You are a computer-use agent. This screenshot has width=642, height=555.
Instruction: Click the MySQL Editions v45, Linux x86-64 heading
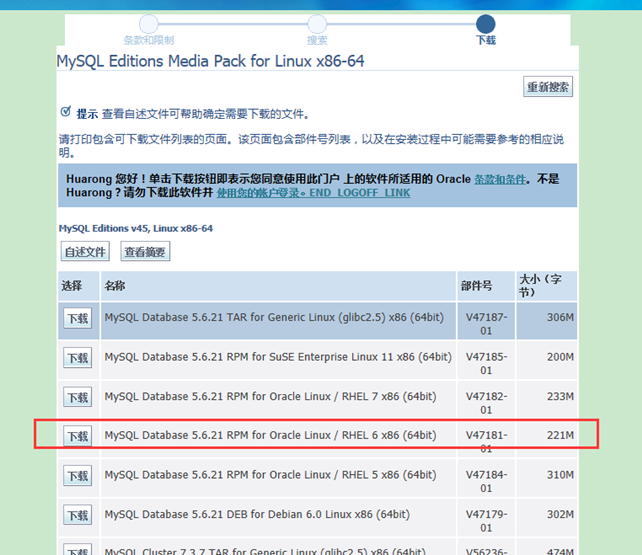(136, 228)
